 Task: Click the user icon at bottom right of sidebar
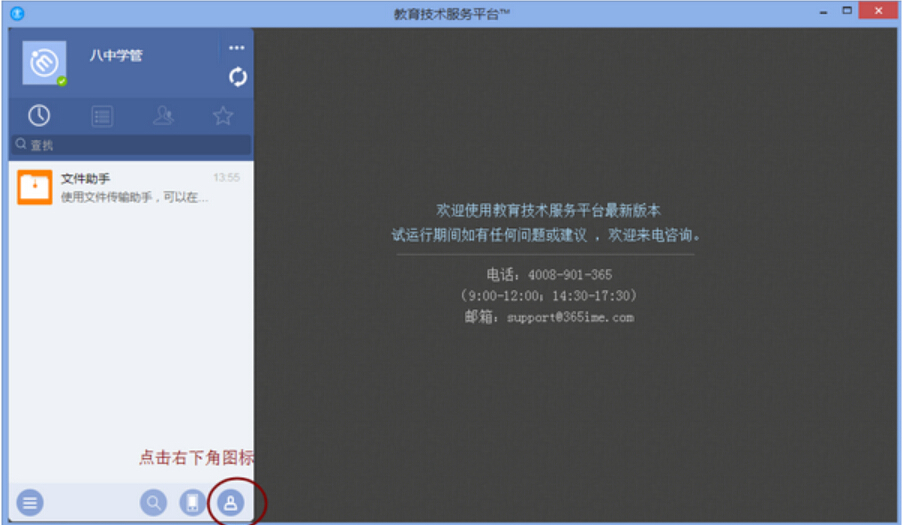click(229, 503)
